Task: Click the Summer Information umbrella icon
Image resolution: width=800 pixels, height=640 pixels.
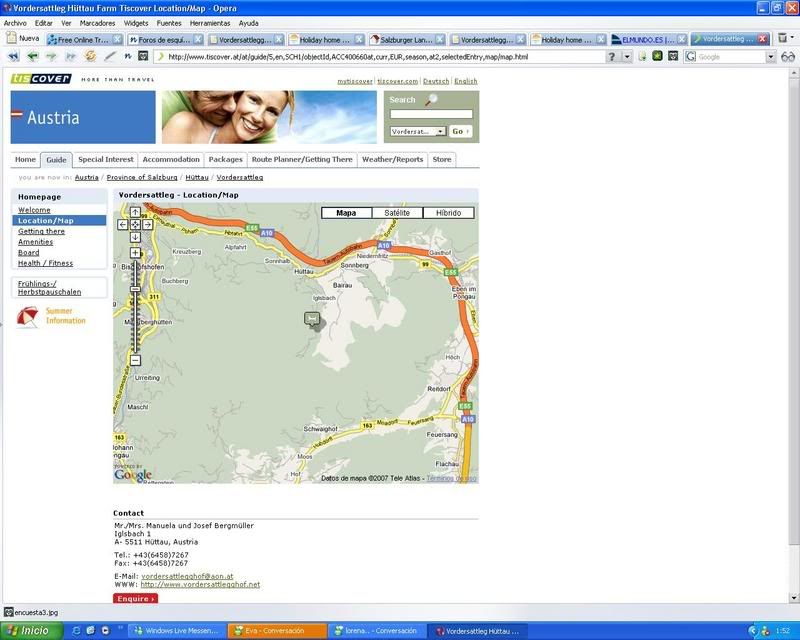Action: tap(28, 316)
